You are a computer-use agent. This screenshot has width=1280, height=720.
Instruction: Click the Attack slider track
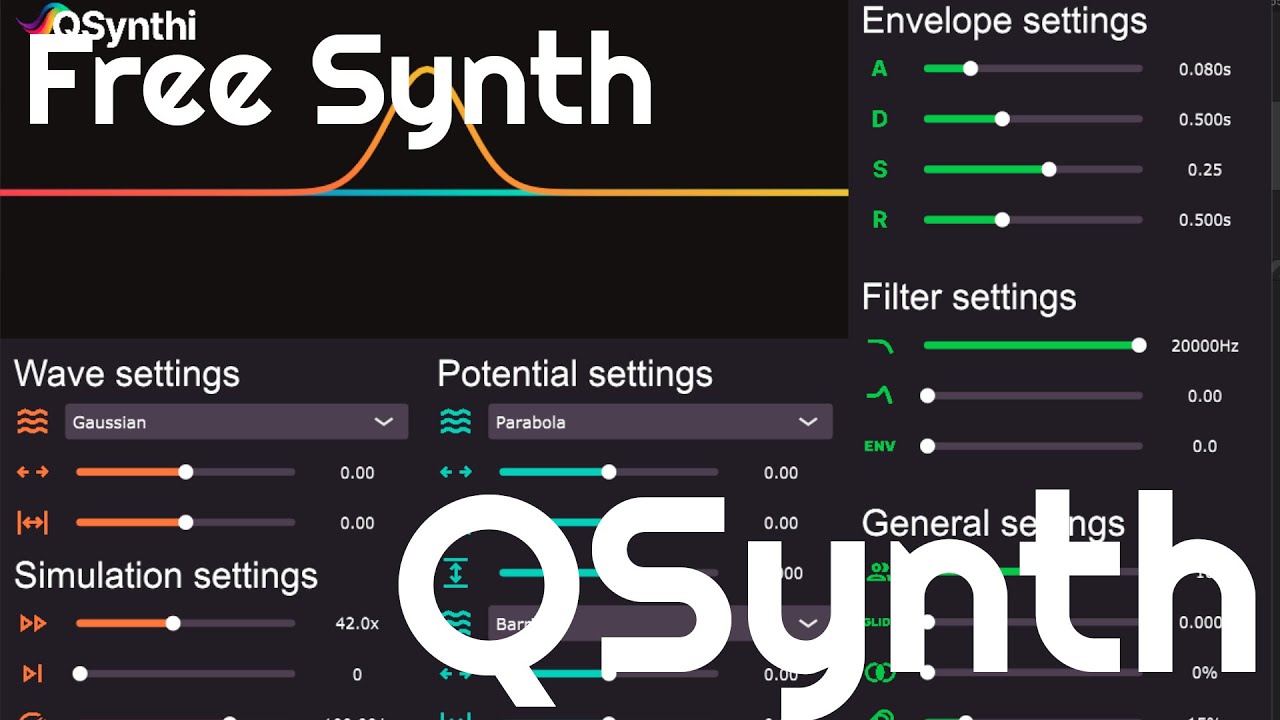[x=1033, y=69]
